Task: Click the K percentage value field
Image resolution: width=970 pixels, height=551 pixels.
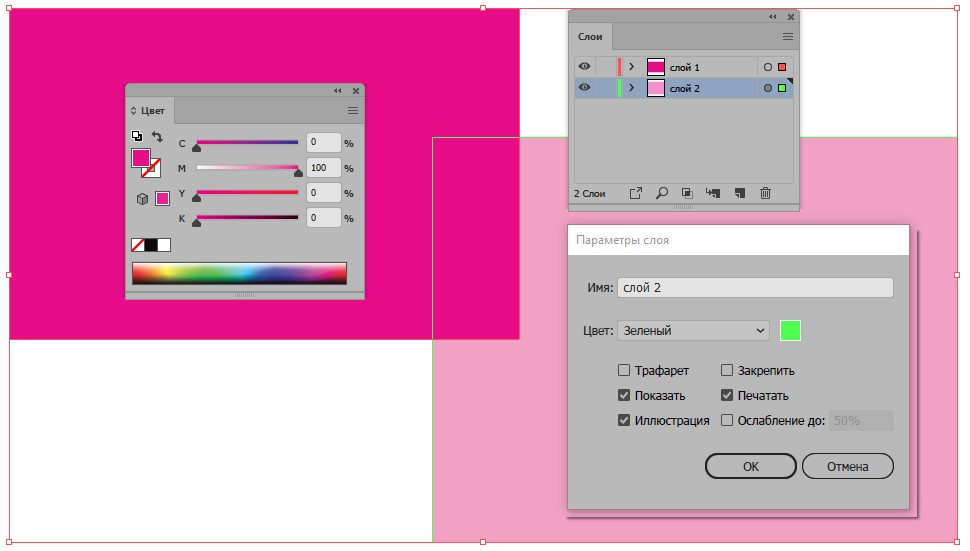Action: point(324,218)
